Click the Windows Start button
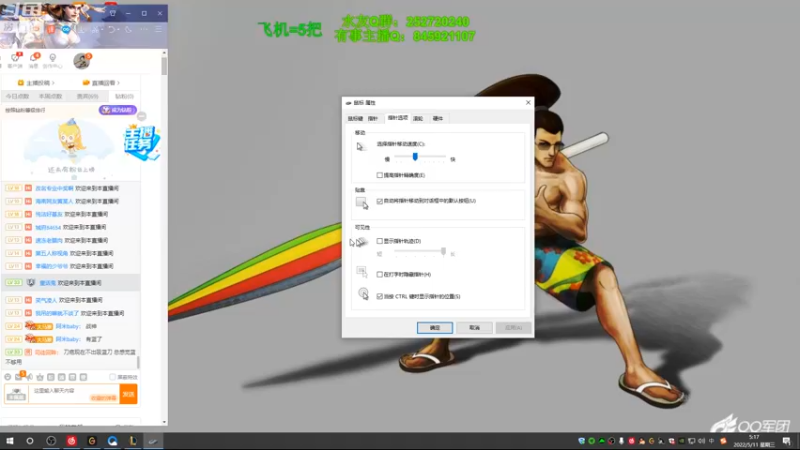Viewport: 800px width, 450px height. click(x=10, y=441)
